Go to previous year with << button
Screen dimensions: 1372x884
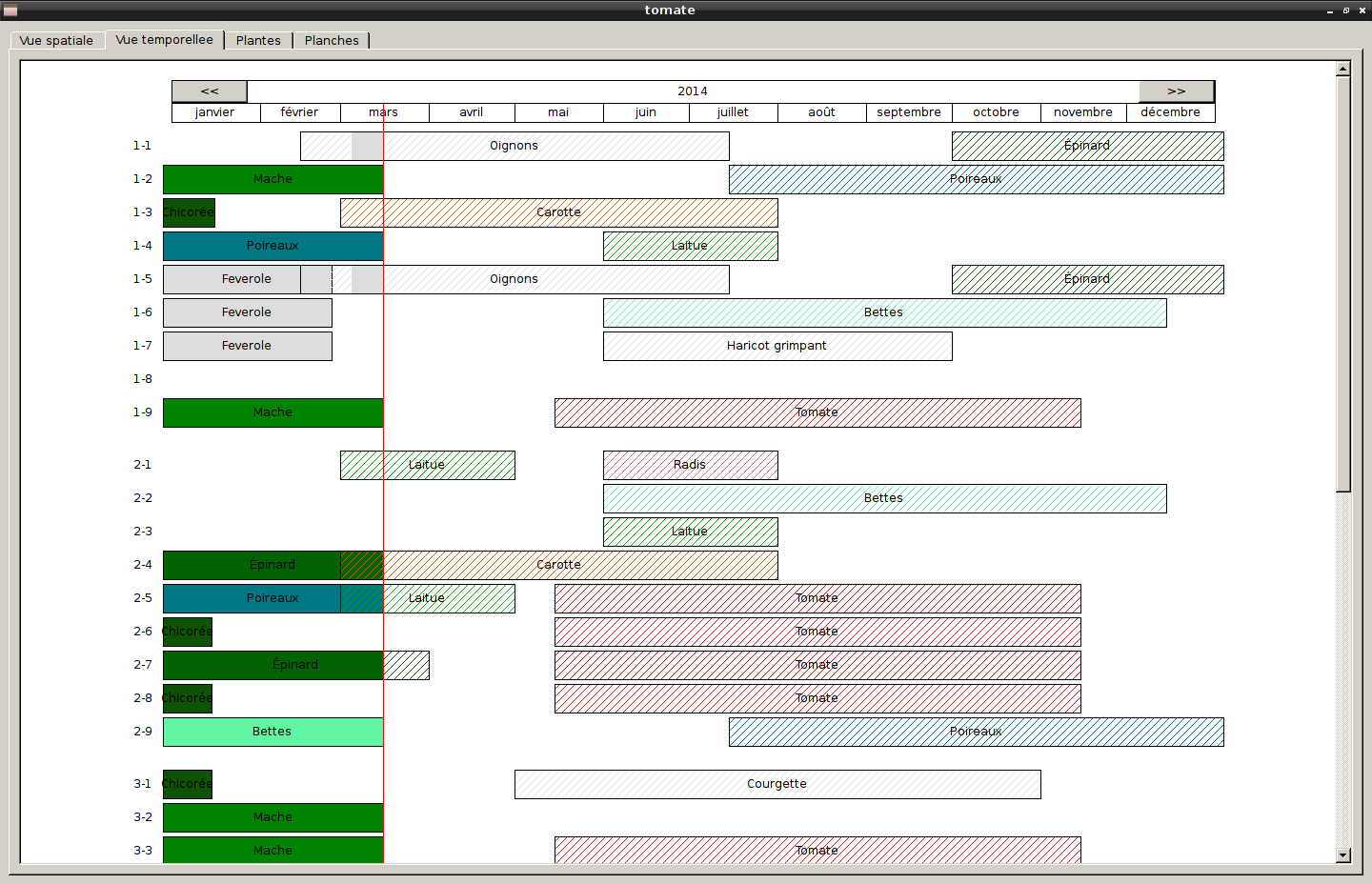click(x=210, y=91)
